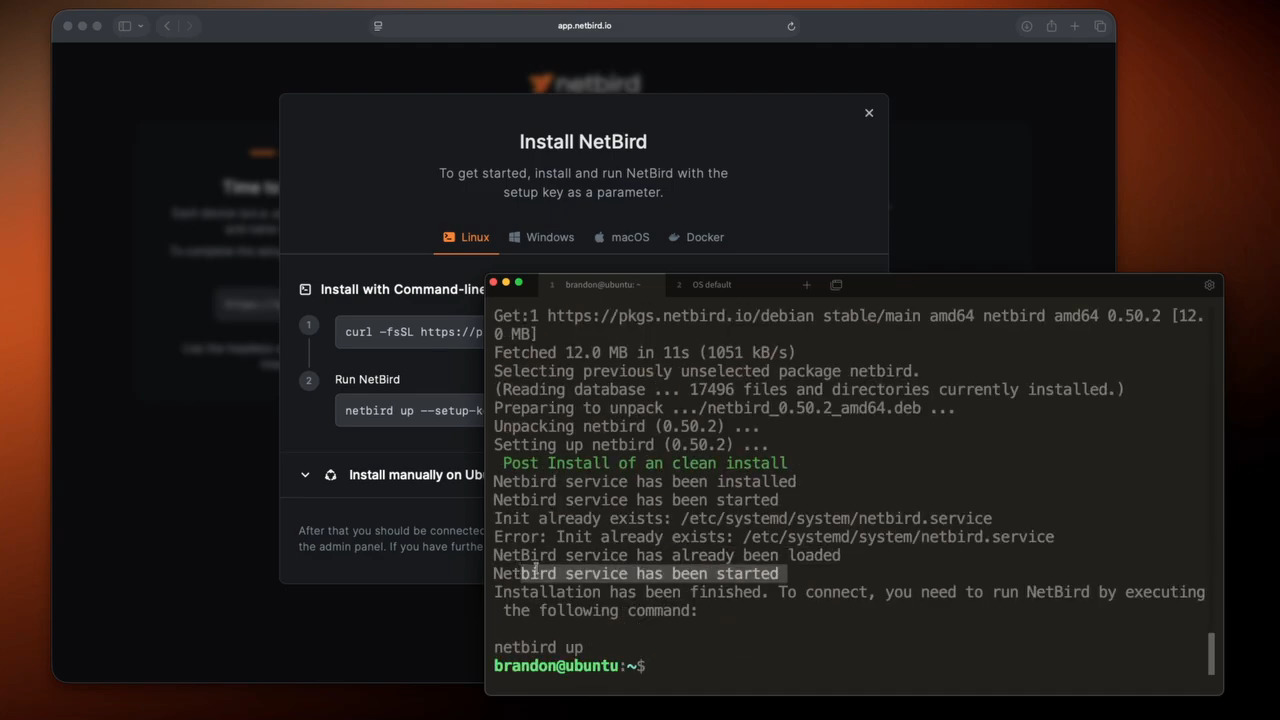Show Safari downloads
1280x720 pixels.
pos(1026,26)
